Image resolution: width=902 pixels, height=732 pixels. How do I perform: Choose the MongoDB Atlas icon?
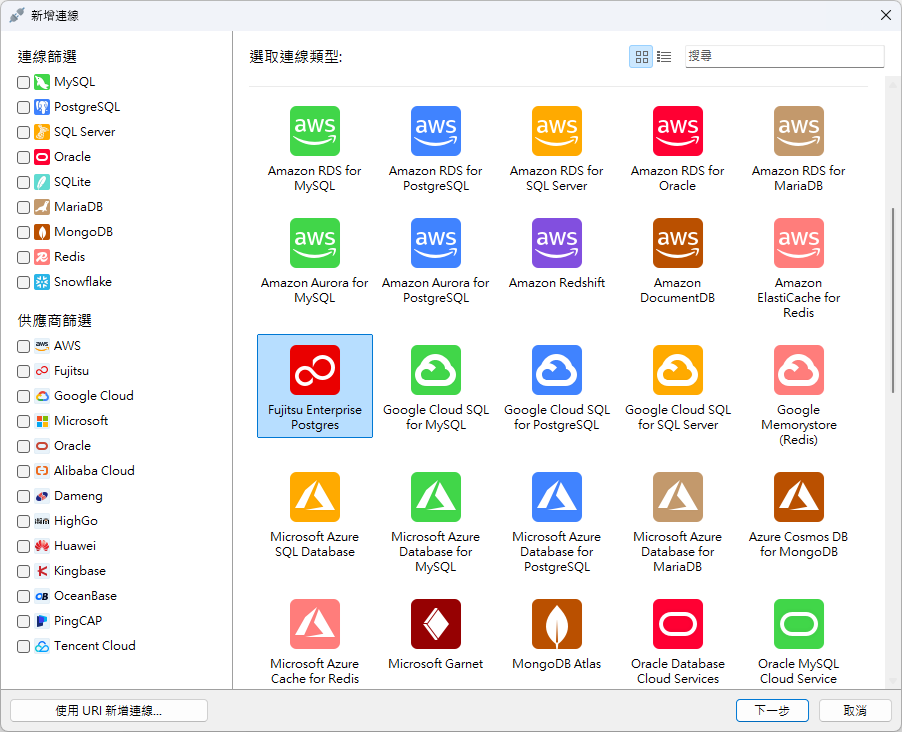click(556, 625)
